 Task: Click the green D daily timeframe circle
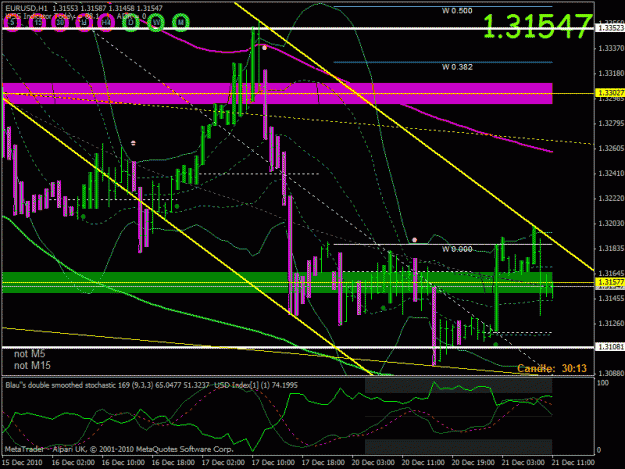(x=131, y=22)
